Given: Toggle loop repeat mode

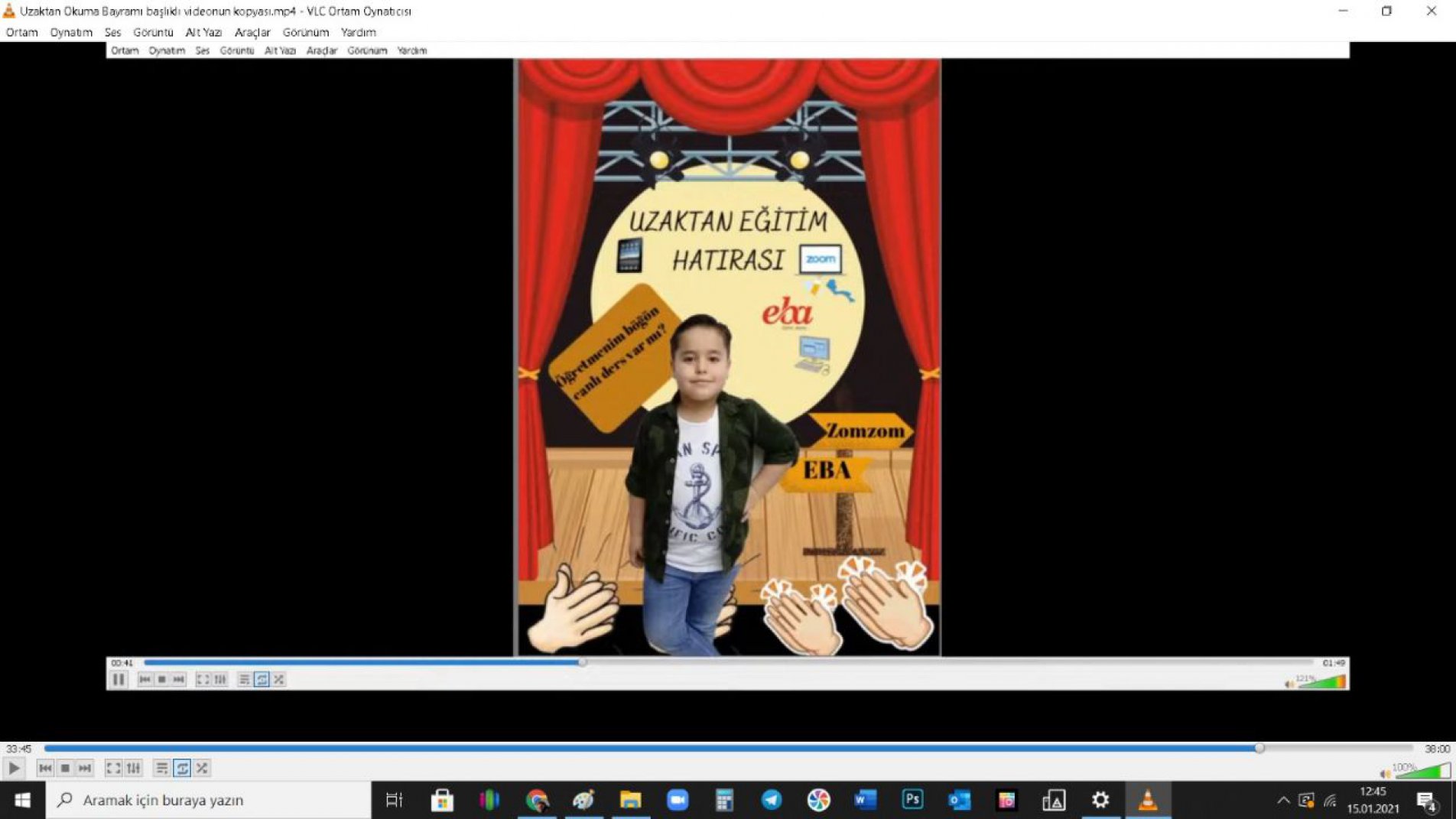Looking at the screenshot, I should coord(182,768).
